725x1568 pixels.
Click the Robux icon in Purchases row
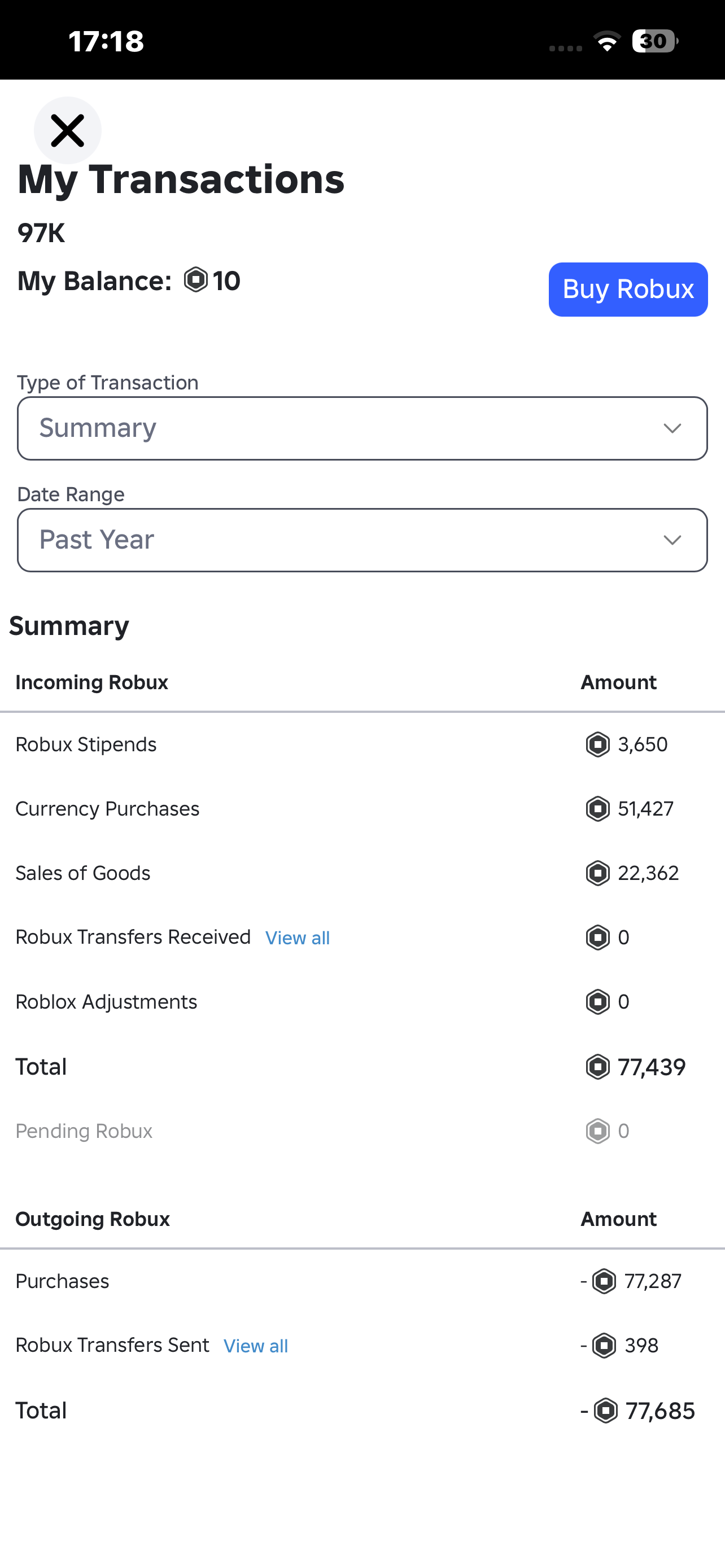pyautogui.click(x=605, y=1281)
